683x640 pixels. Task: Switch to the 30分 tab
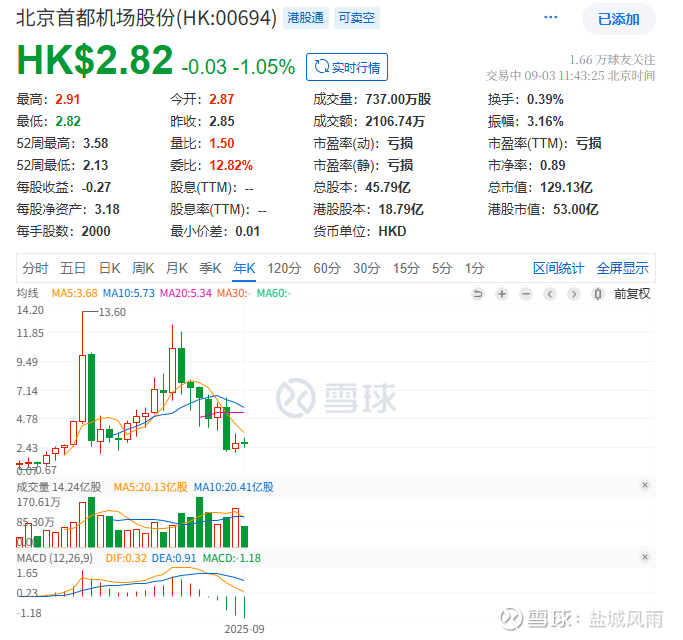coord(366,268)
